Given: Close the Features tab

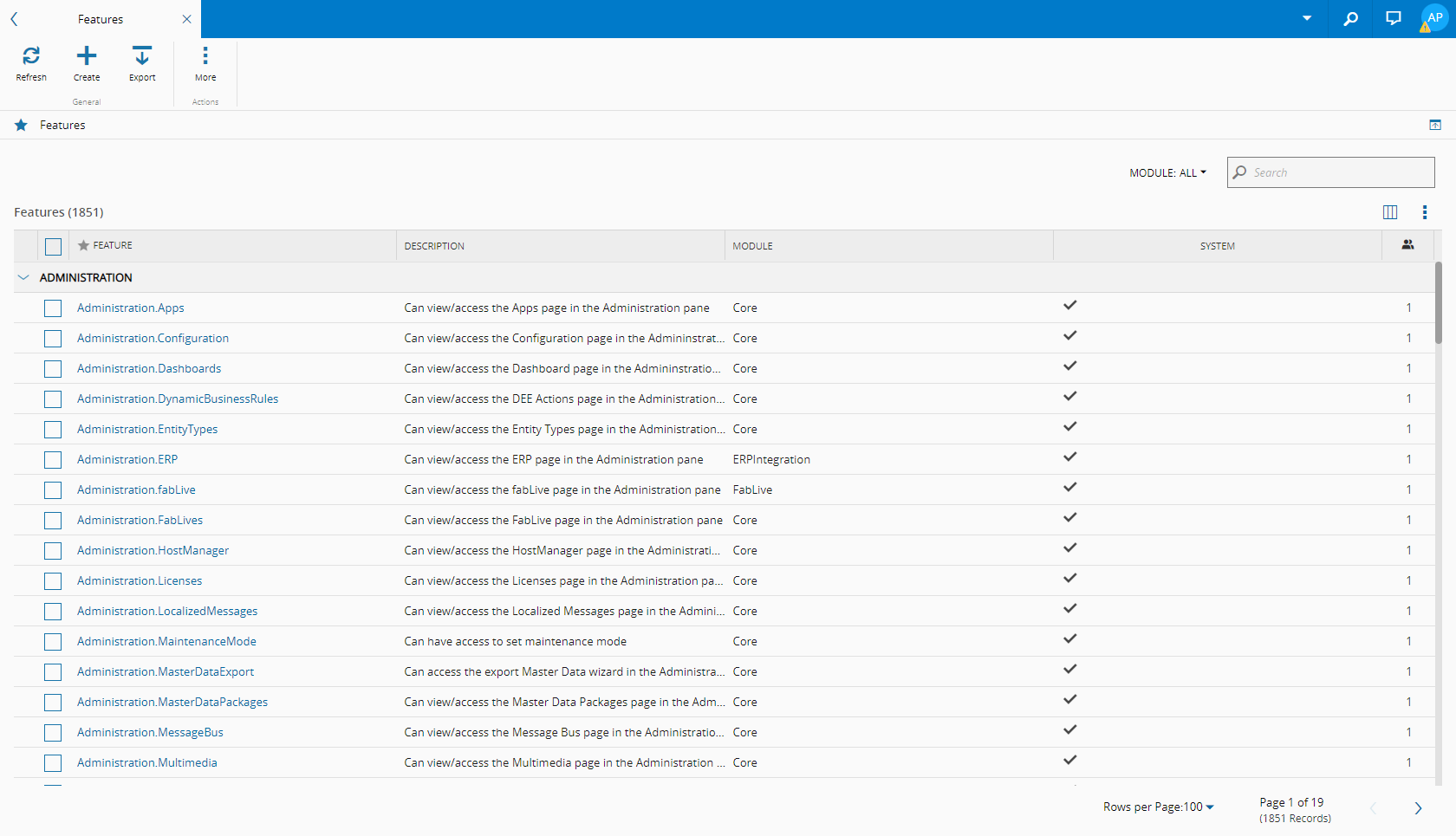Looking at the screenshot, I should (x=186, y=19).
